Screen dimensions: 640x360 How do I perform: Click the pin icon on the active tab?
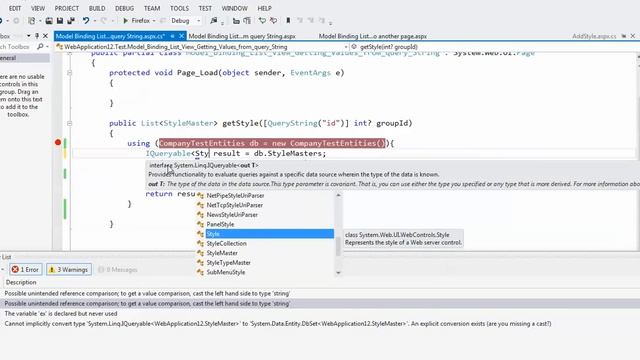[173, 36]
